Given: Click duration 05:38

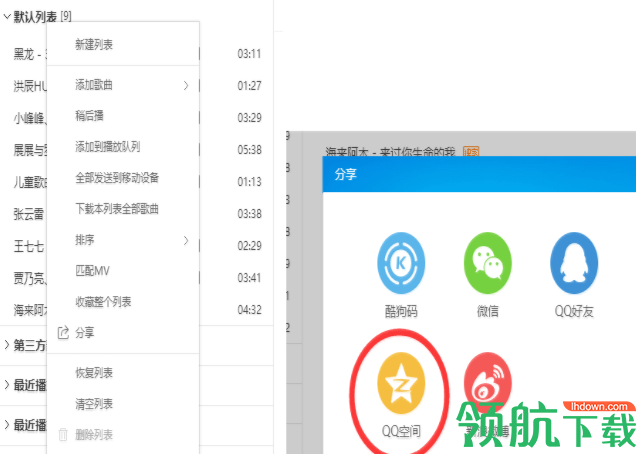Looking at the screenshot, I should pos(249,150).
